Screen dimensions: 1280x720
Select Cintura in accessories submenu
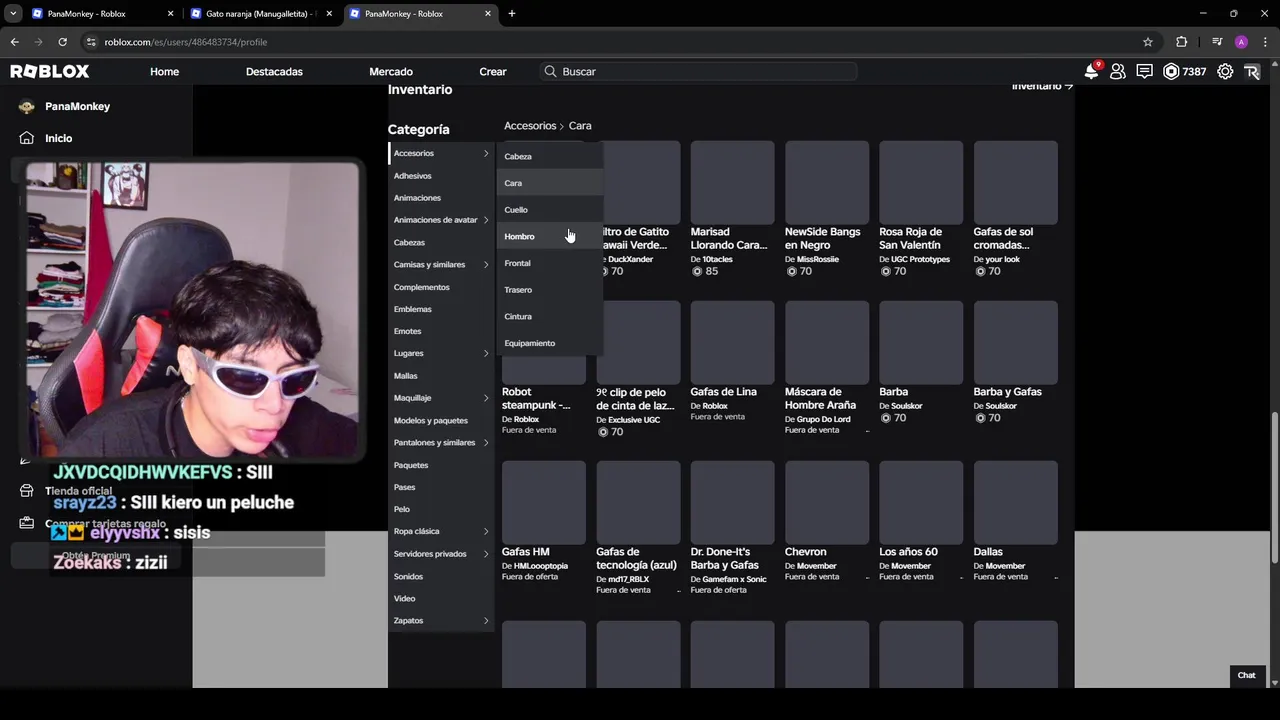[549, 316]
